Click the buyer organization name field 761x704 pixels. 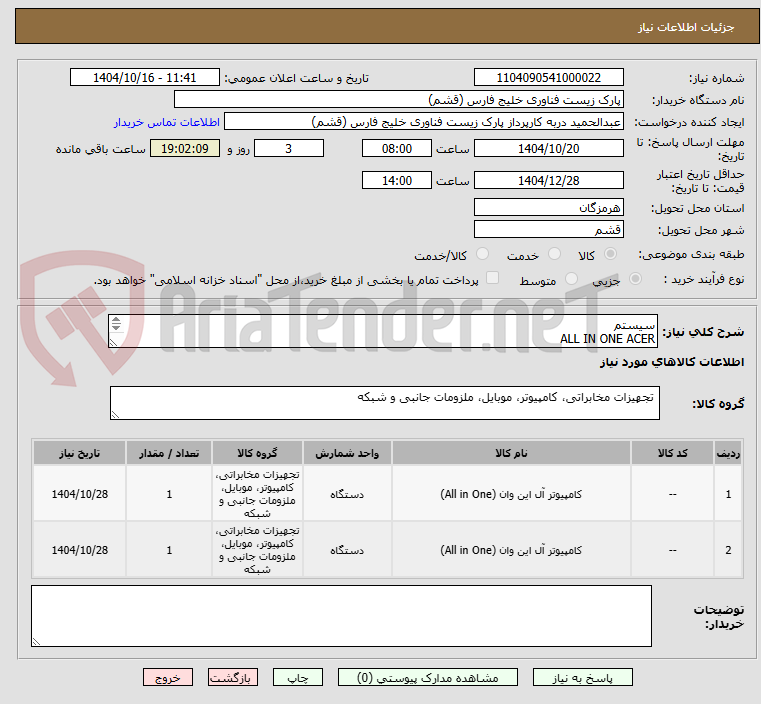click(x=398, y=99)
